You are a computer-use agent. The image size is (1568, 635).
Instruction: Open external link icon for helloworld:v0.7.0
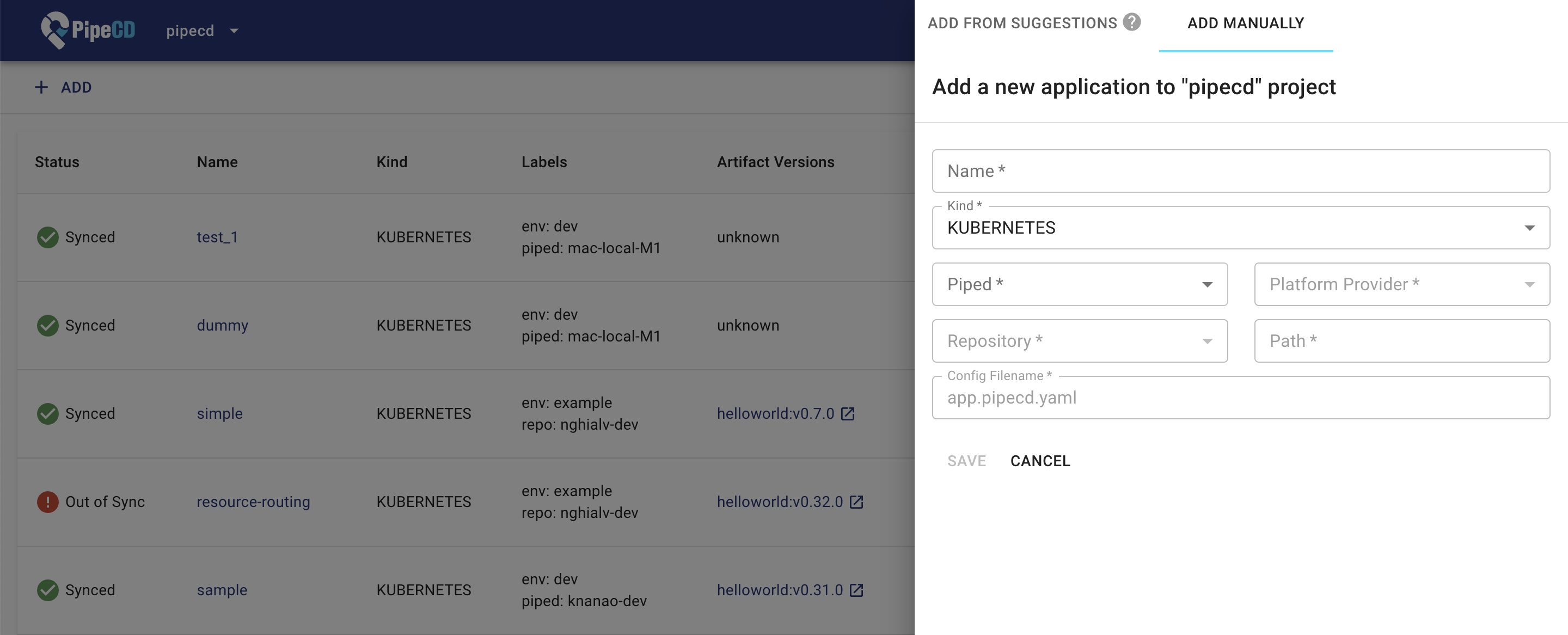click(x=848, y=414)
